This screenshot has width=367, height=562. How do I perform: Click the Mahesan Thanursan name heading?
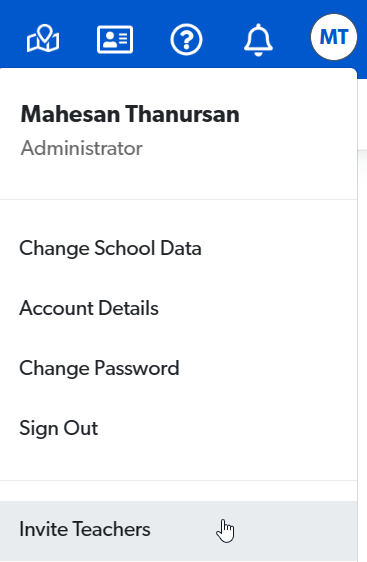click(x=130, y=114)
